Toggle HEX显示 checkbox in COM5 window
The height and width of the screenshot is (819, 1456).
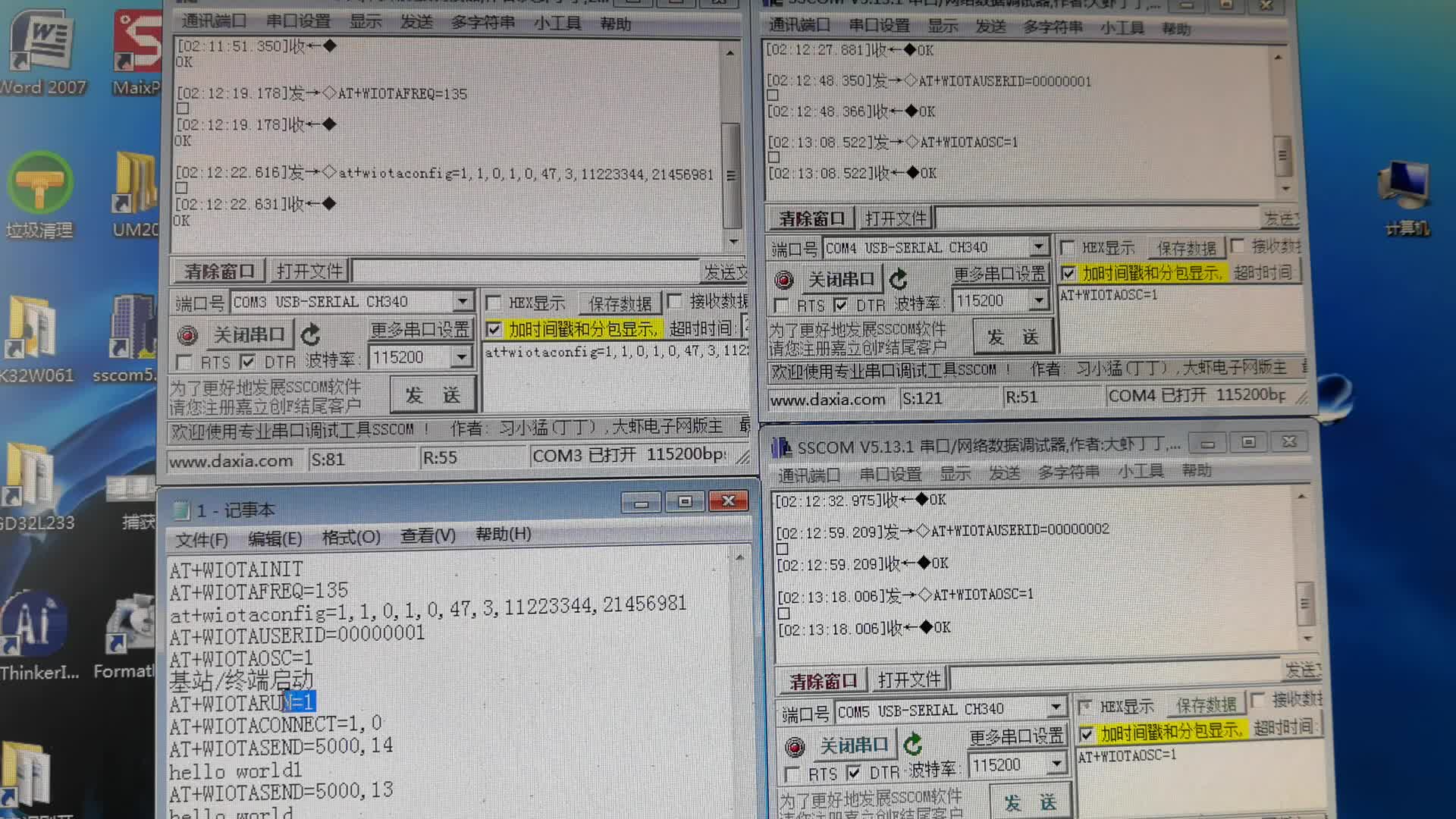(1085, 707)
